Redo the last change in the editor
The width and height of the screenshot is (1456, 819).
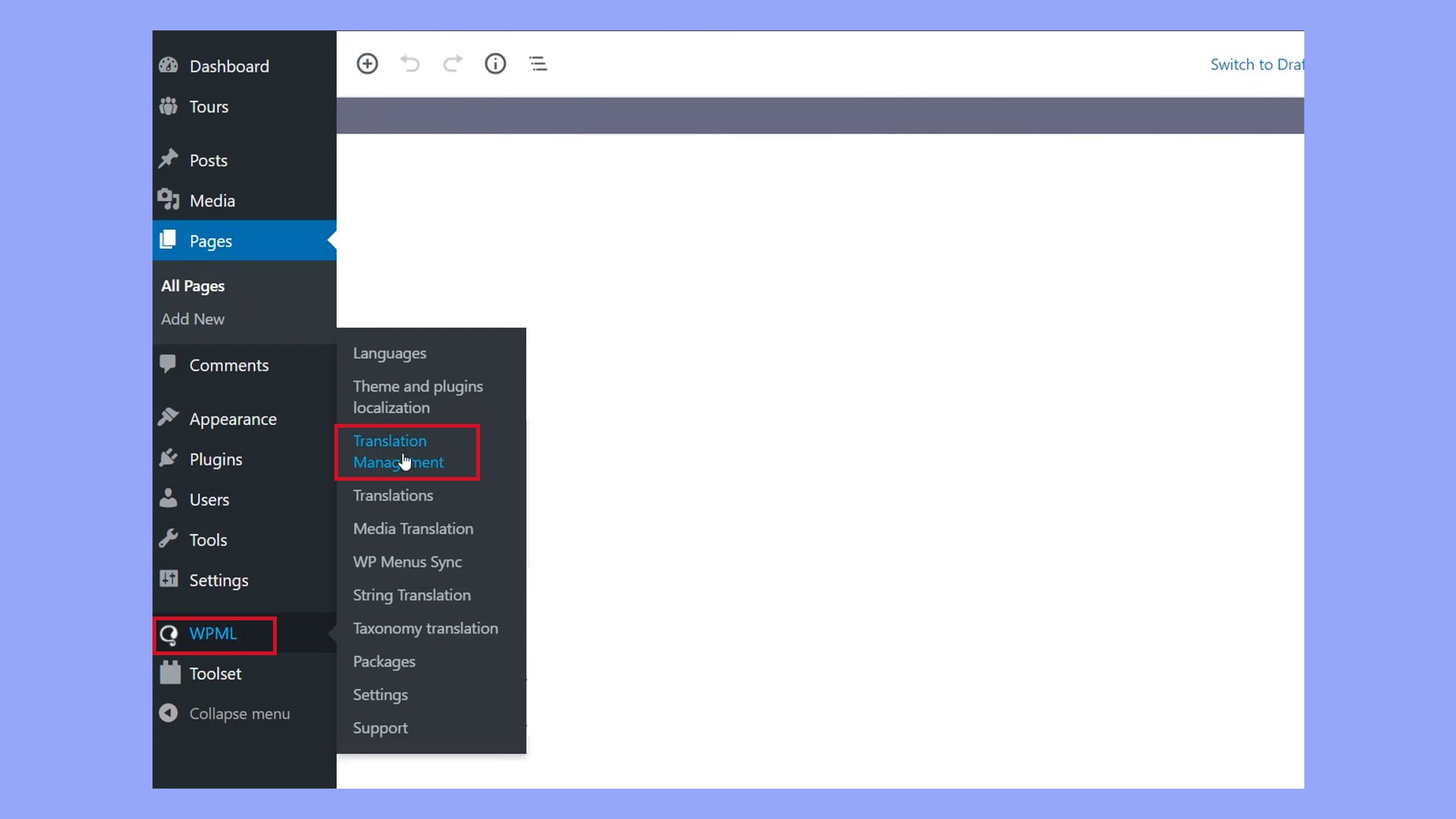tap(452, 64)
